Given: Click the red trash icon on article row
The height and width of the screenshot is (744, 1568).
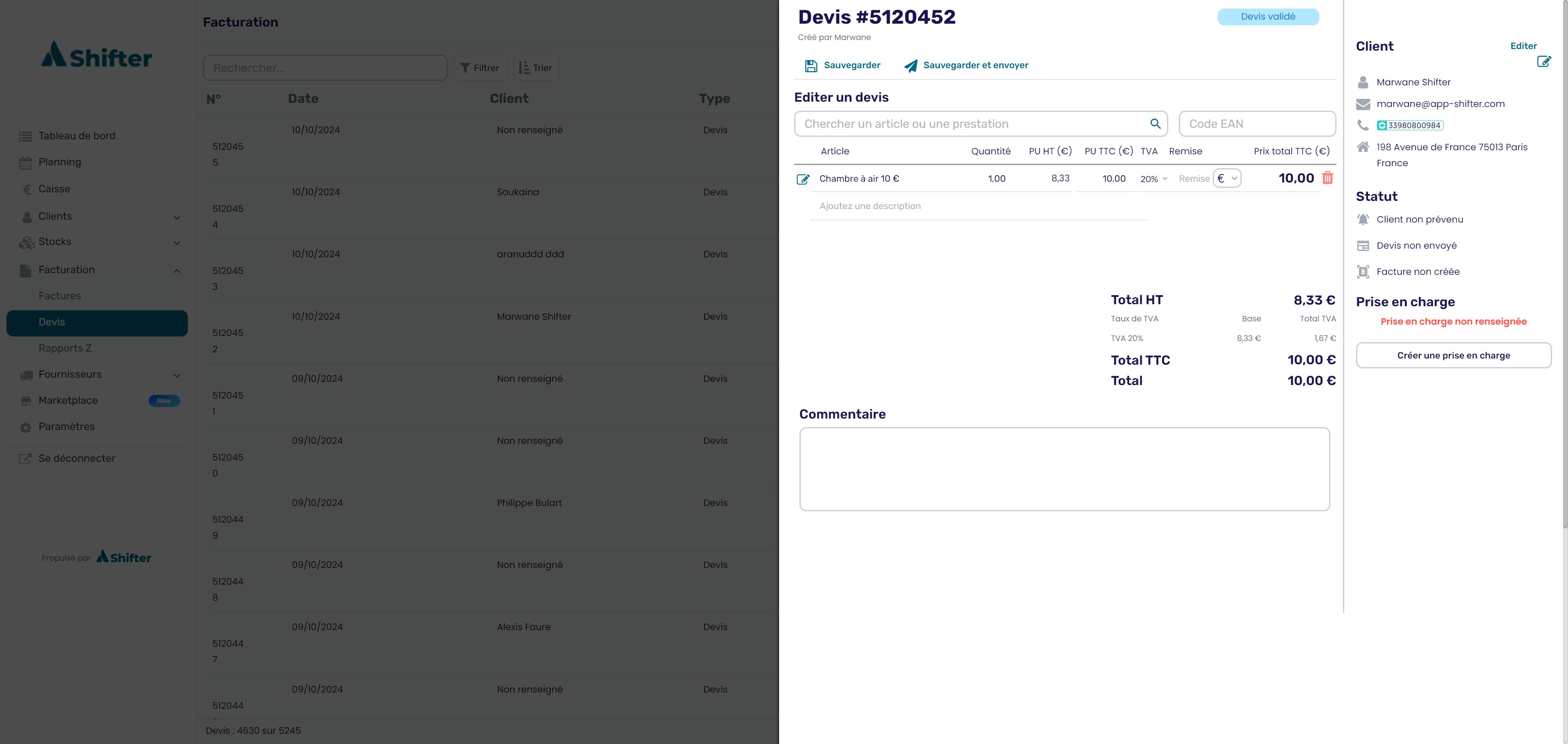Looking at the screenshot, I should (x=1327, y=178).
